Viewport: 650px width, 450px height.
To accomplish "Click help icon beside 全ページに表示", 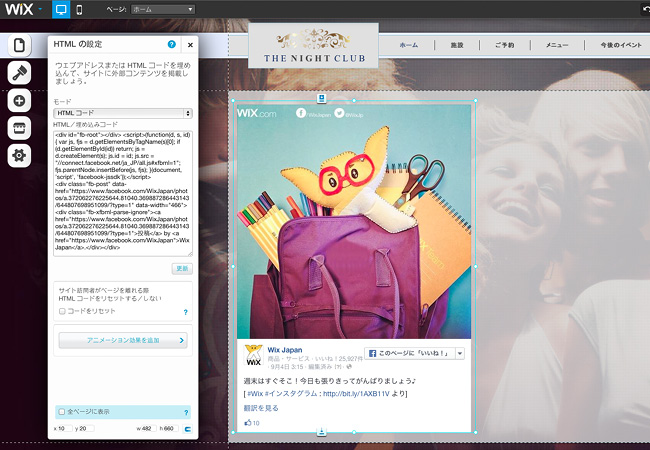I will [186, 412].
